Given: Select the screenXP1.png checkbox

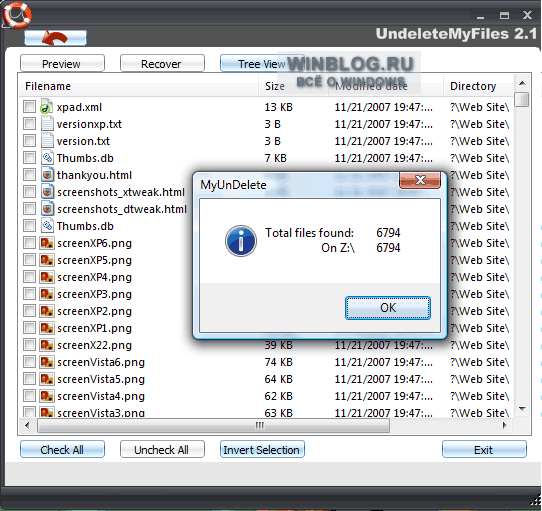Looking at the screenshot, I should point(29,327).
